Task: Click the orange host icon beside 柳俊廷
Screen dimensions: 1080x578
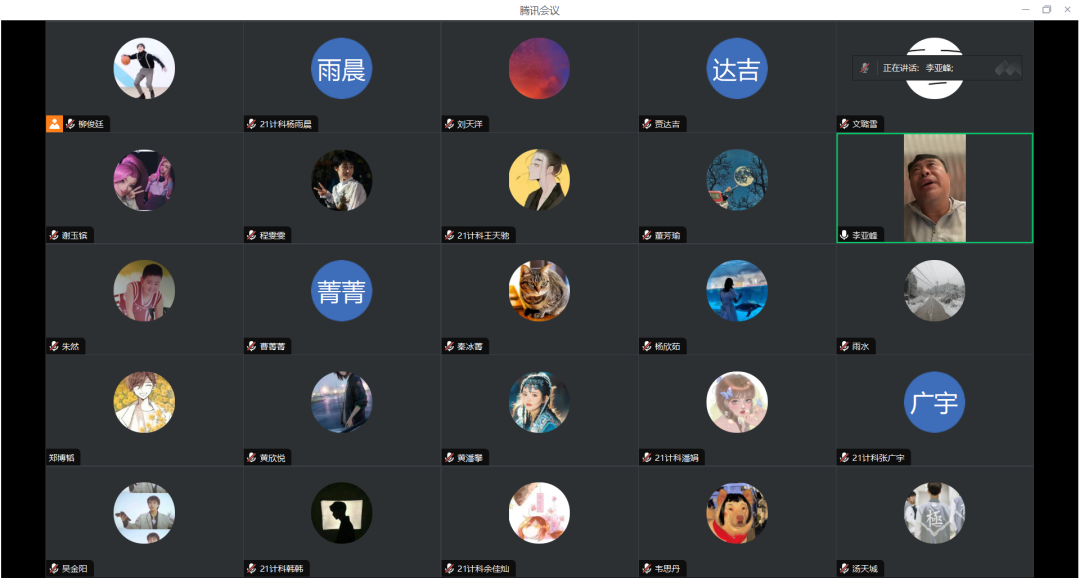Action: (x=54, y=124)
